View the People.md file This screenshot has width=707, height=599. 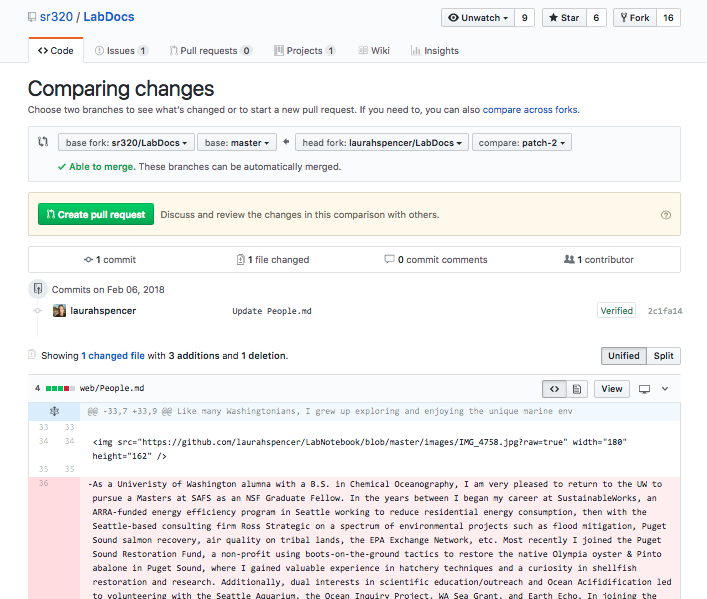[611, 389]
